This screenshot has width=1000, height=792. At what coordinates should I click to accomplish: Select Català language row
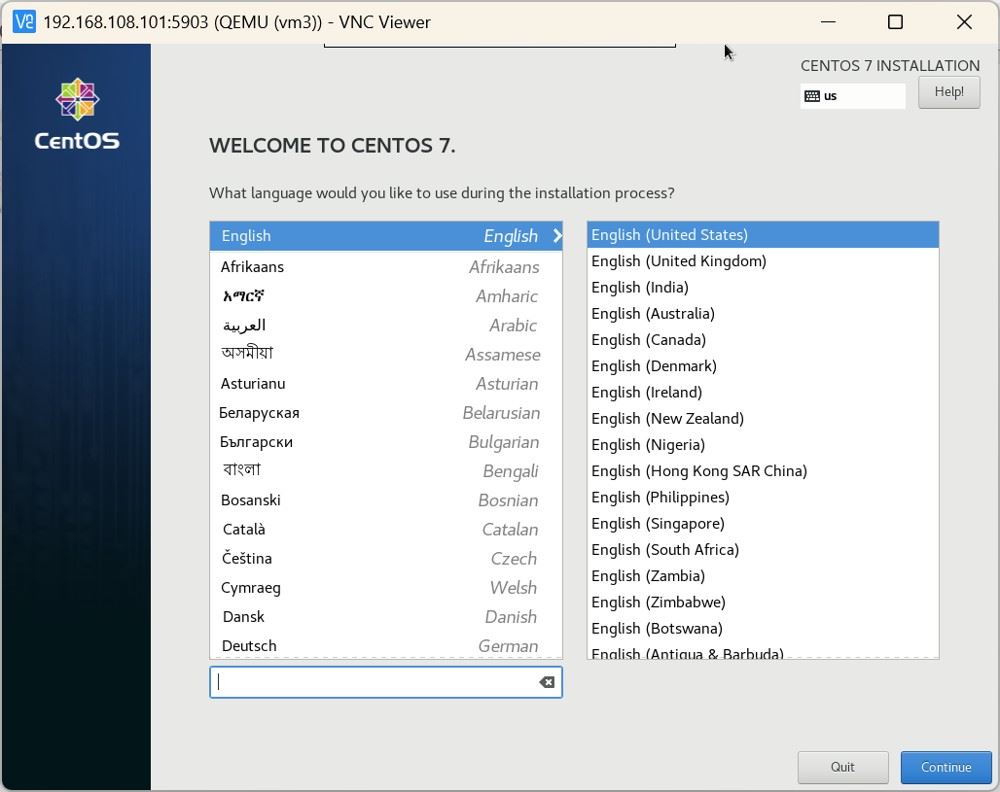click(x=386, y=529)
